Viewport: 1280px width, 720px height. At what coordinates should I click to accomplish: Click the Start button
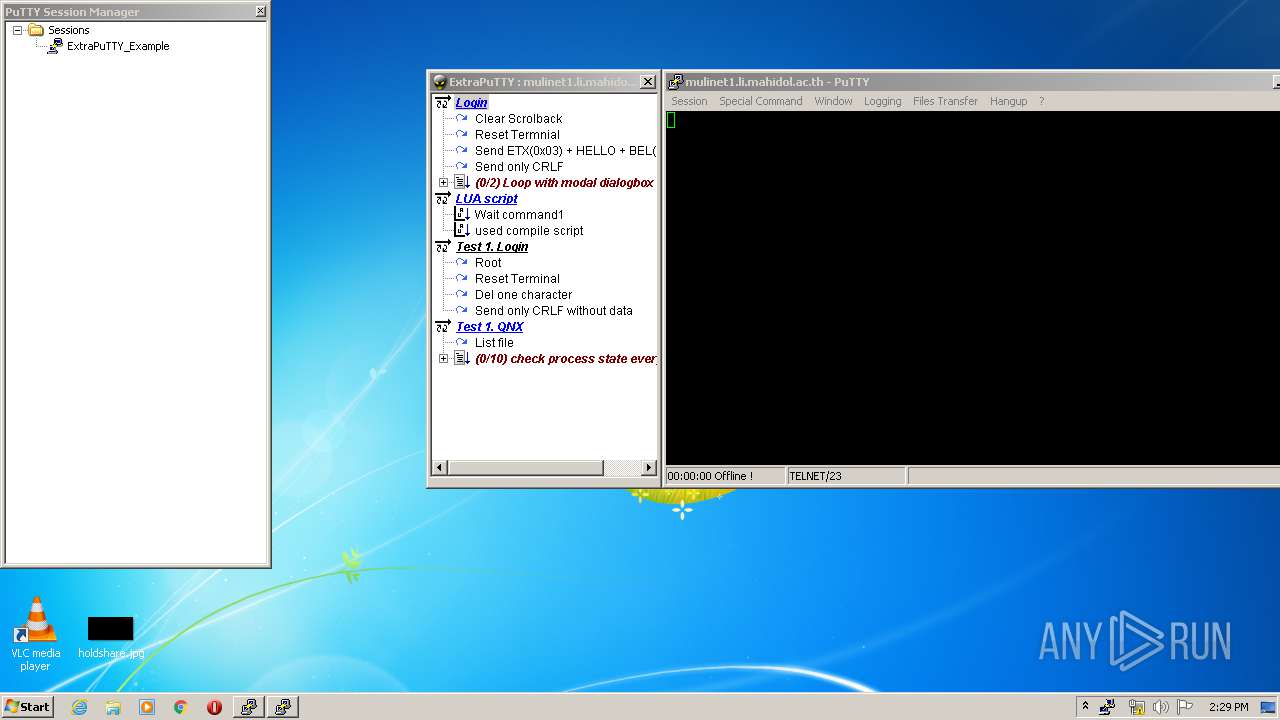coord(27,707)
